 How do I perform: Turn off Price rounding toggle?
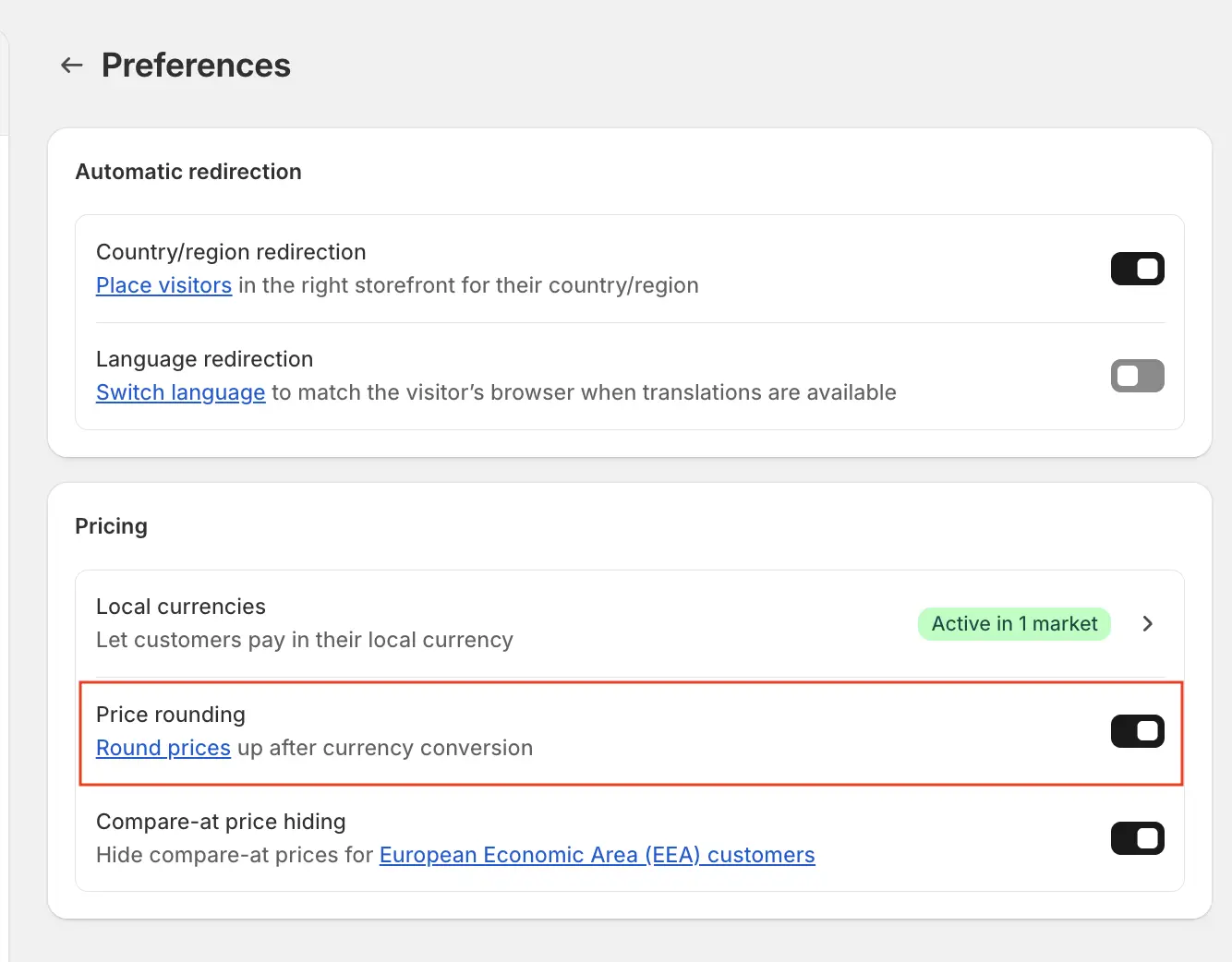click(1137, 731)
